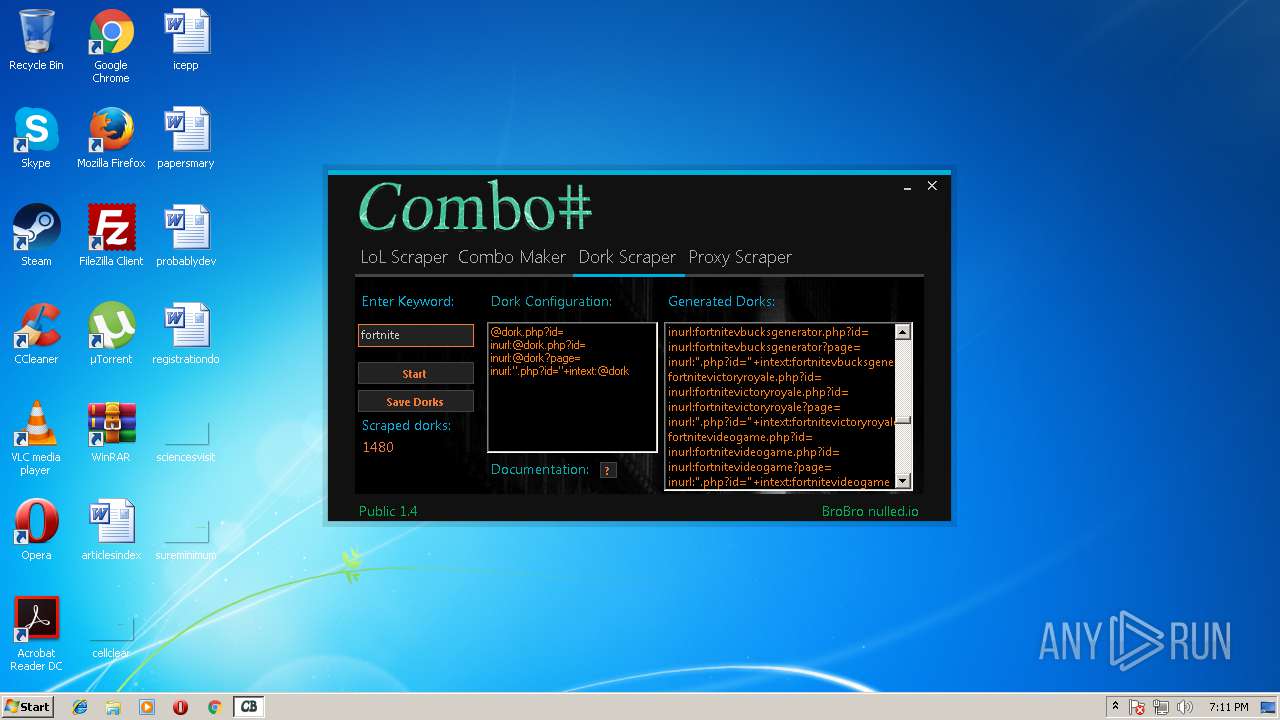Click the Chrome taskbar icon
The width and height of the screenshot is (1280, 720).
tap(214, 707)
